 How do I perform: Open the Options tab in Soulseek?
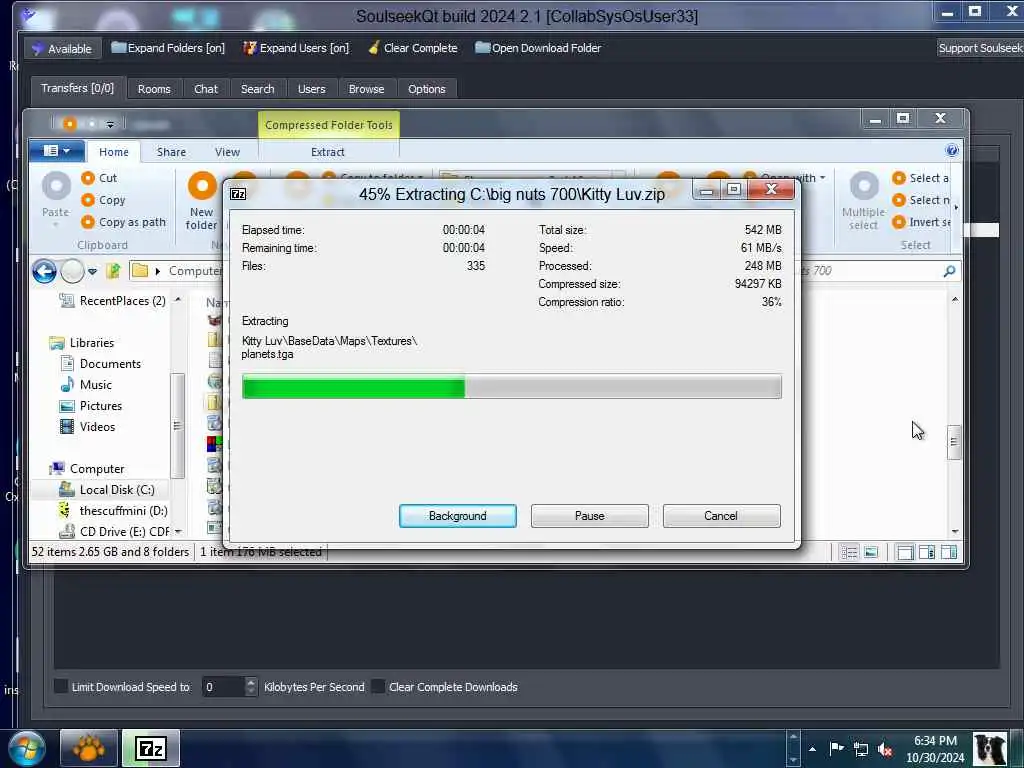coord(426,89)
